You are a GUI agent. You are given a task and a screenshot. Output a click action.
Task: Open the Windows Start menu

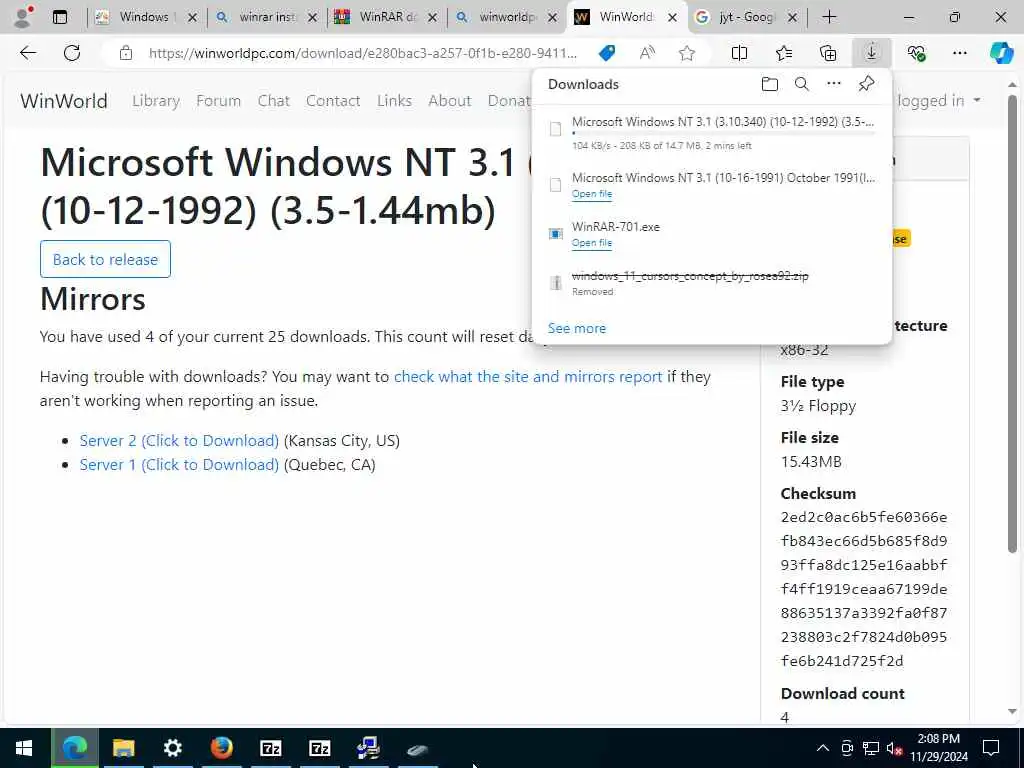[24, 748]
